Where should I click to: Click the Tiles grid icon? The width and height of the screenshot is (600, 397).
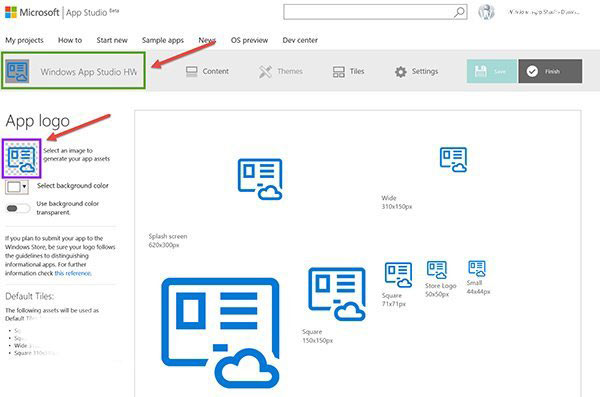click(x=339, y=72)
